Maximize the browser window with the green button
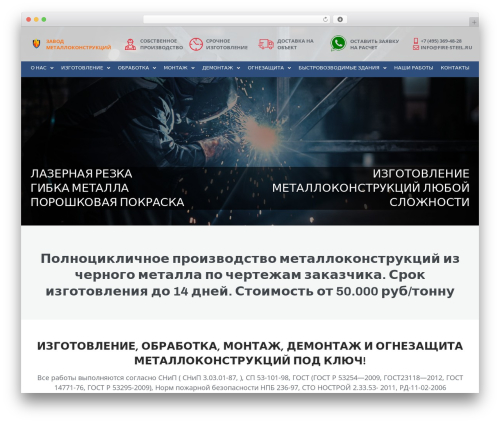500x423 pixels. 44,20
